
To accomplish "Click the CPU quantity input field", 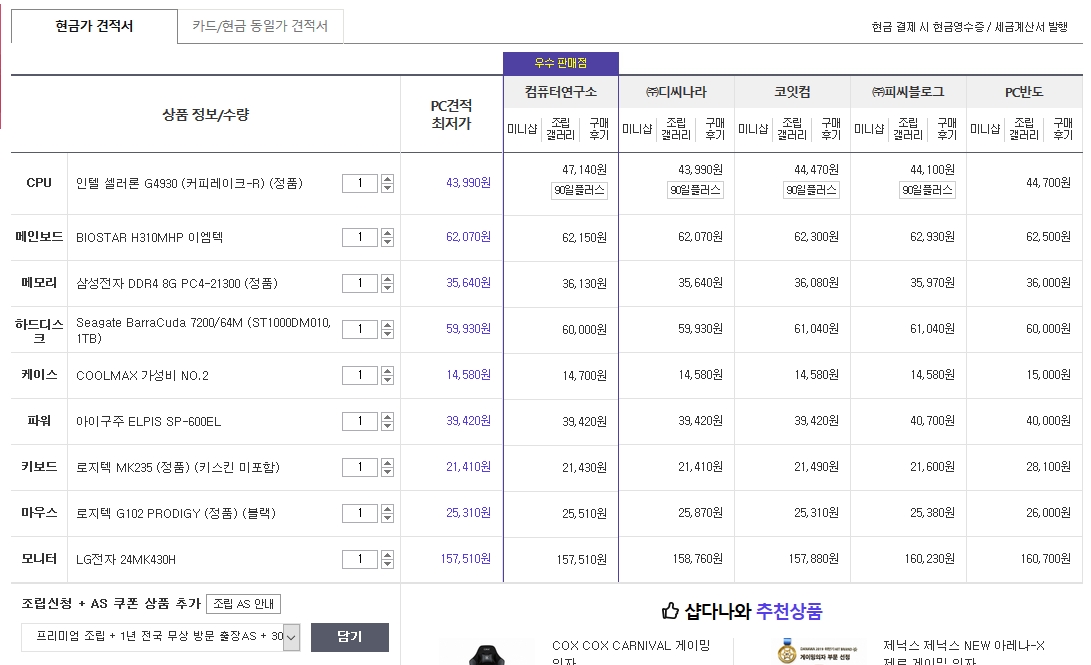I will [360, 183].
